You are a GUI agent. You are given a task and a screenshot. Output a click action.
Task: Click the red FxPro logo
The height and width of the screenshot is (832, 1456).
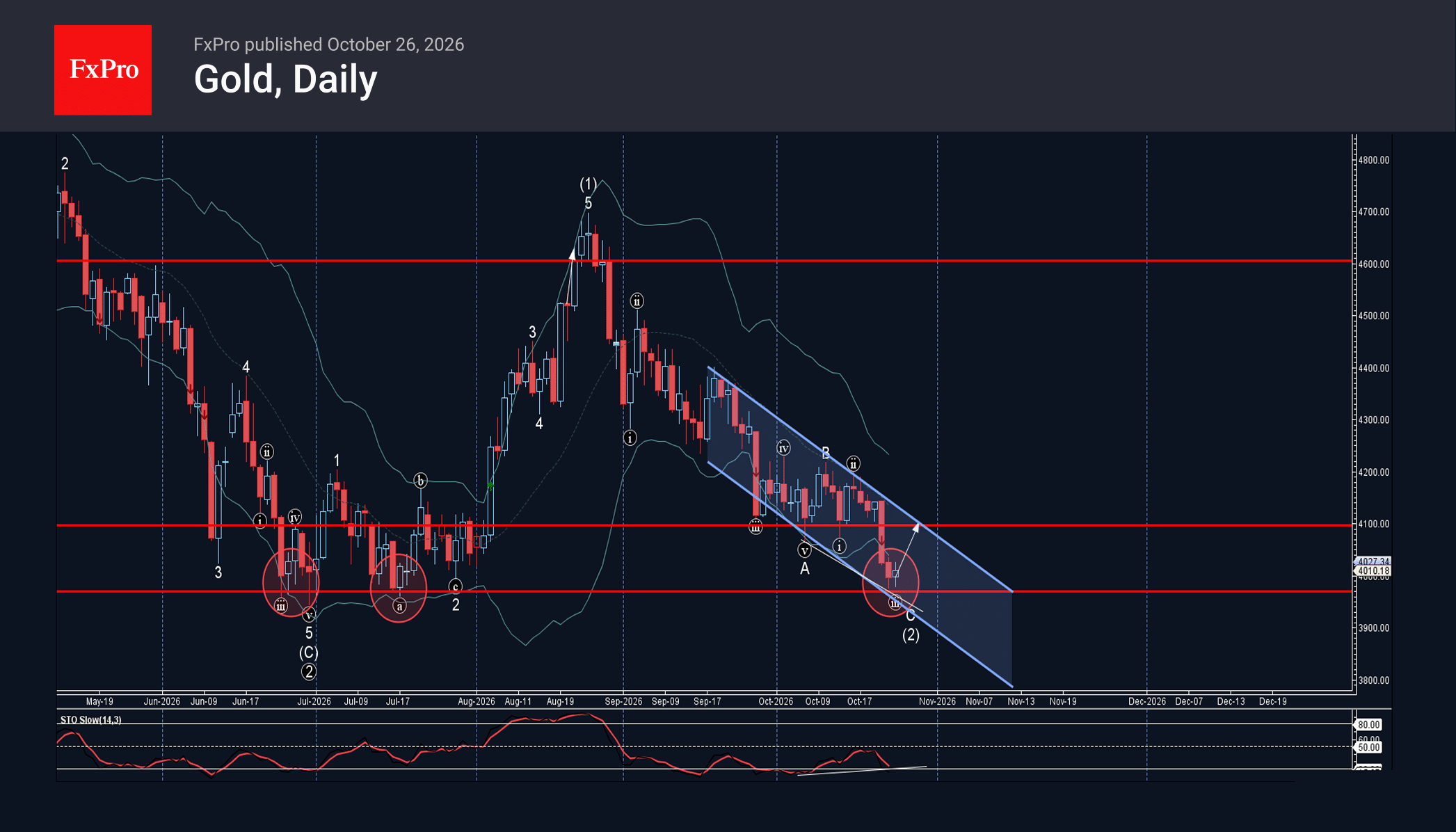[103, 70]
